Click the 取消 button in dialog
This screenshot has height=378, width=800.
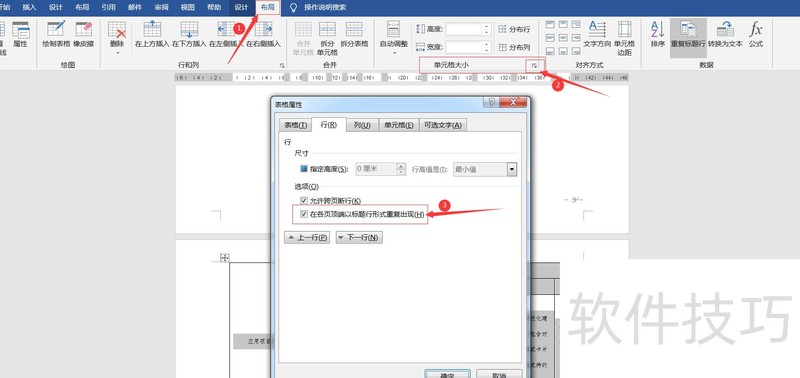499,374
